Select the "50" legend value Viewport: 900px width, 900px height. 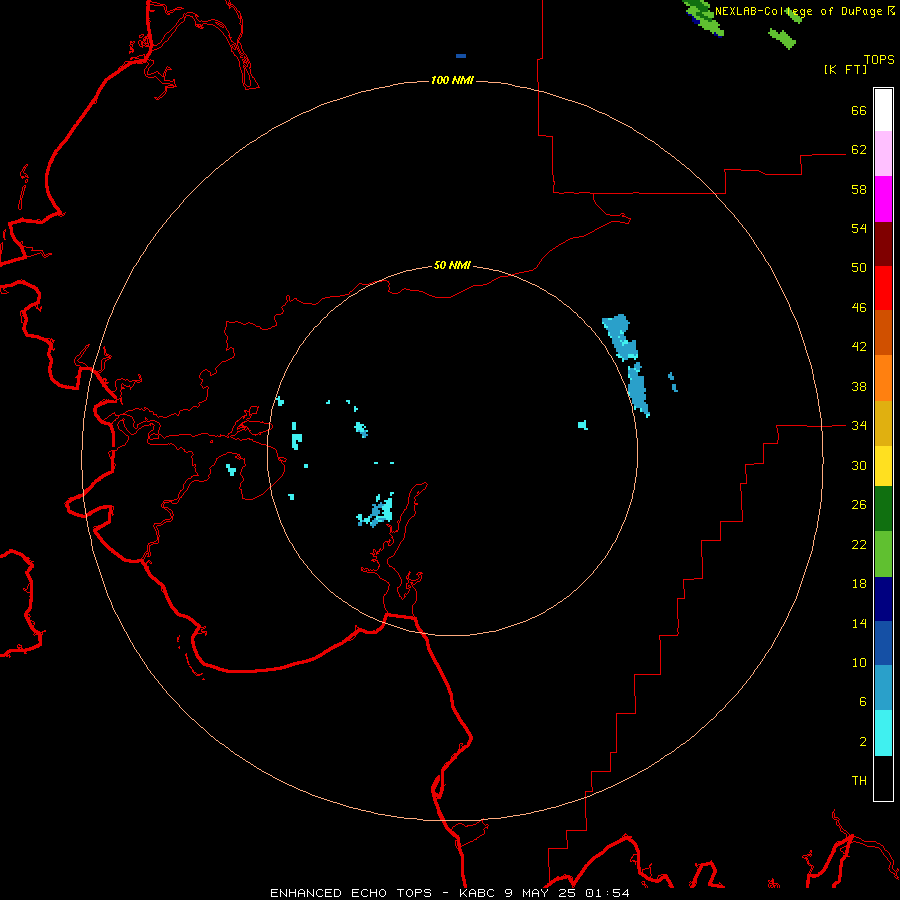(859, 268)
